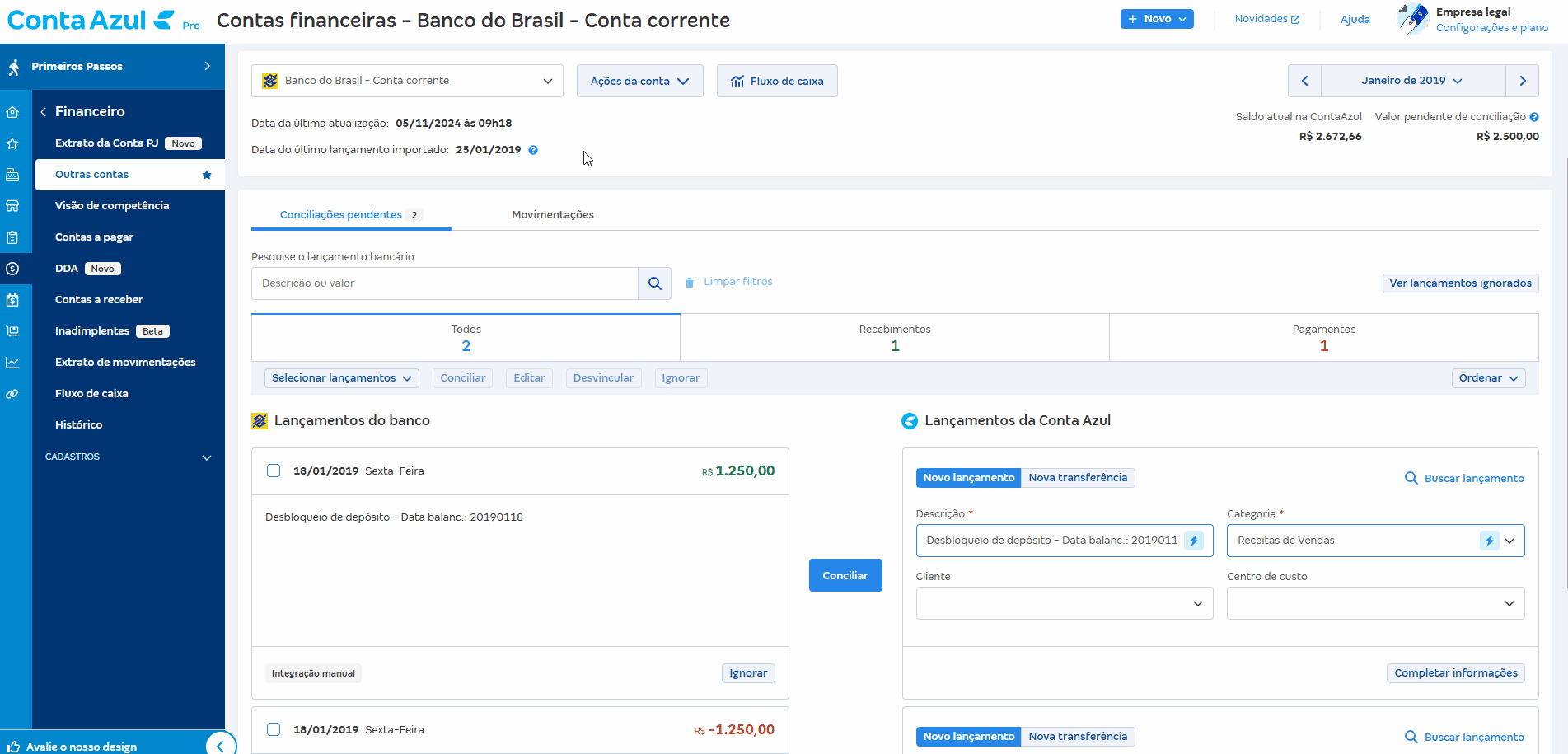This screenshot has width=1568, height=754.
Task: Open the Janeiro de 2019 month selector
Action: click(1413, 81)
